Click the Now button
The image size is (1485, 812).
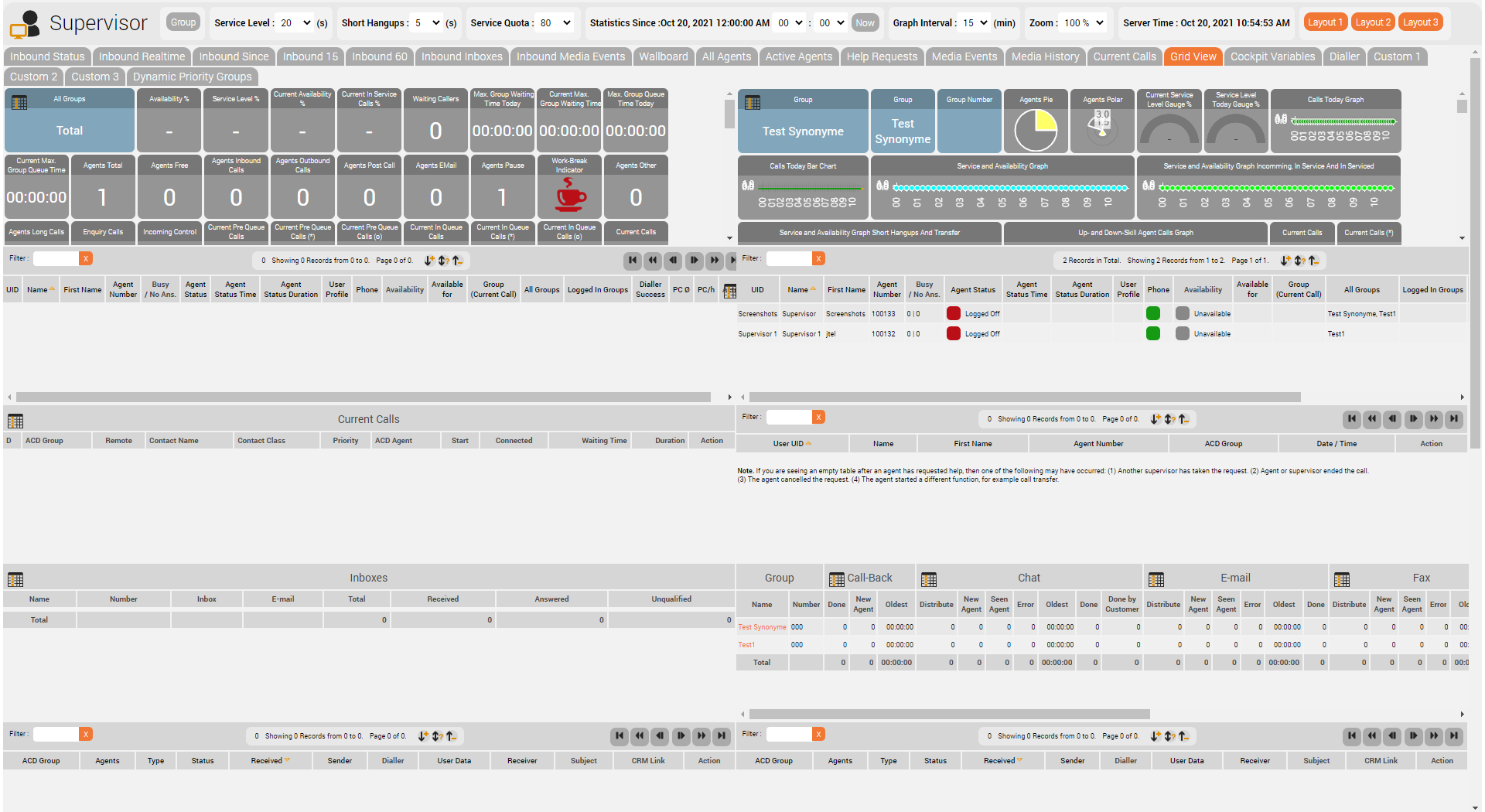click(865, 23)
